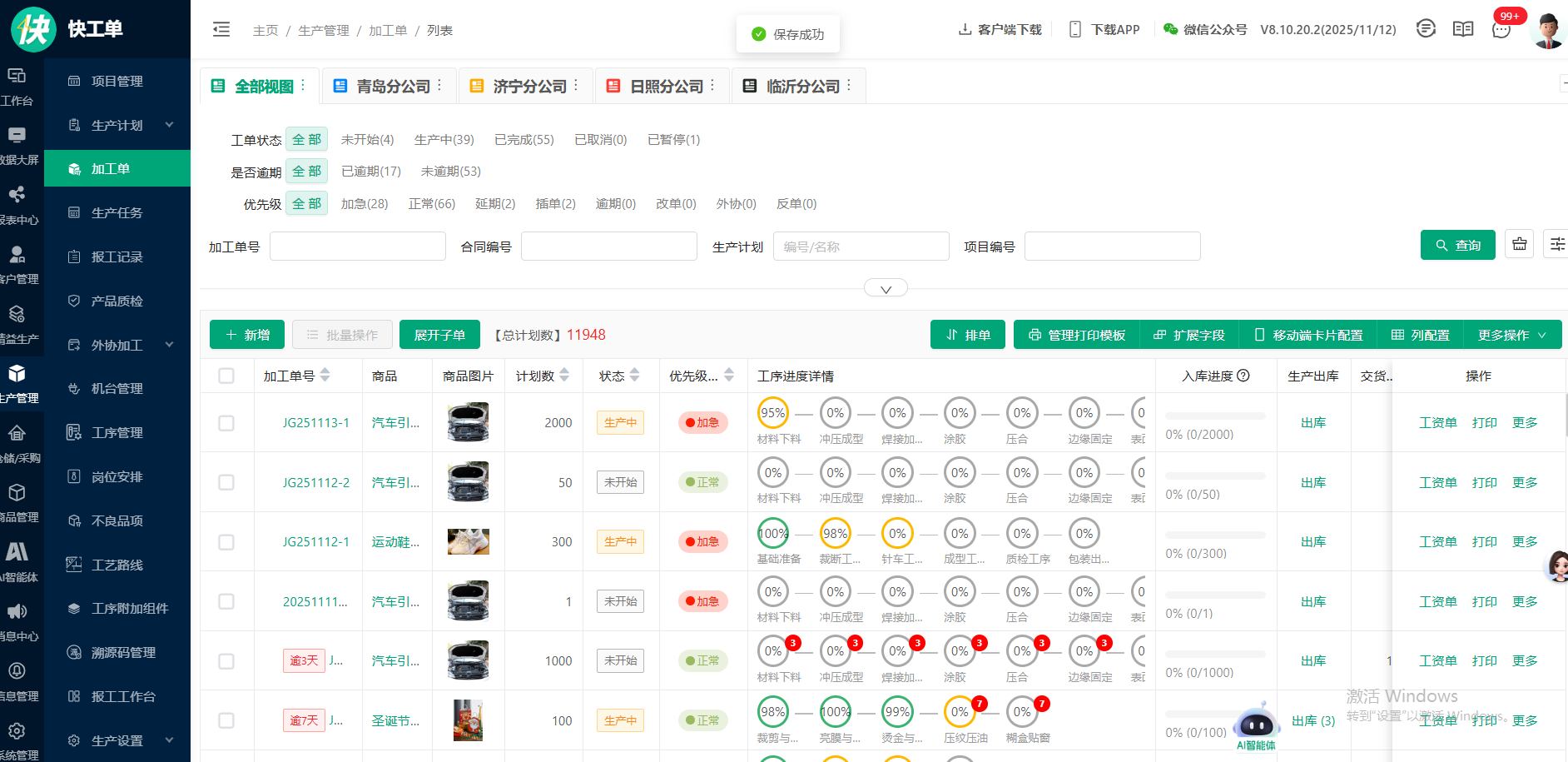The image size is (1568, 762).
Task: Click the reset filter icon next to 查询
Action: tap(1519, 245)
